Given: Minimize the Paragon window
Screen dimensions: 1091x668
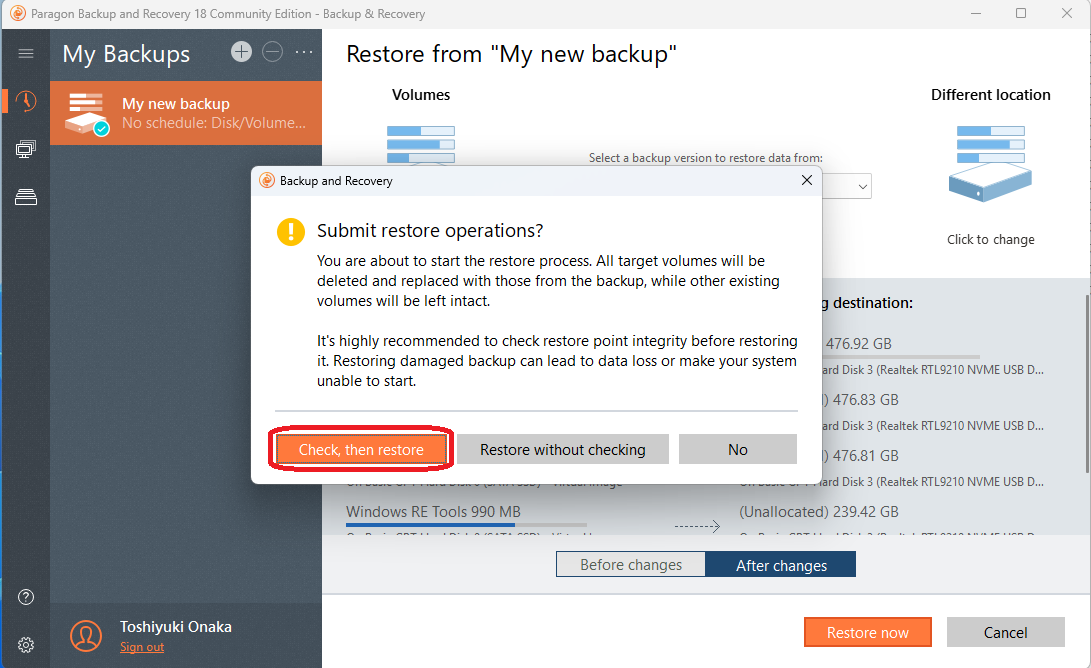Looking at the screenshot, I should [975, 13].
